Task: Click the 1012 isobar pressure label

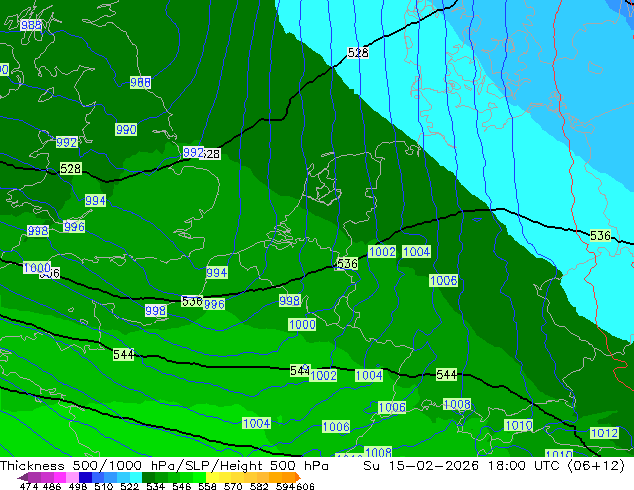Action: [x=604, y=433]
